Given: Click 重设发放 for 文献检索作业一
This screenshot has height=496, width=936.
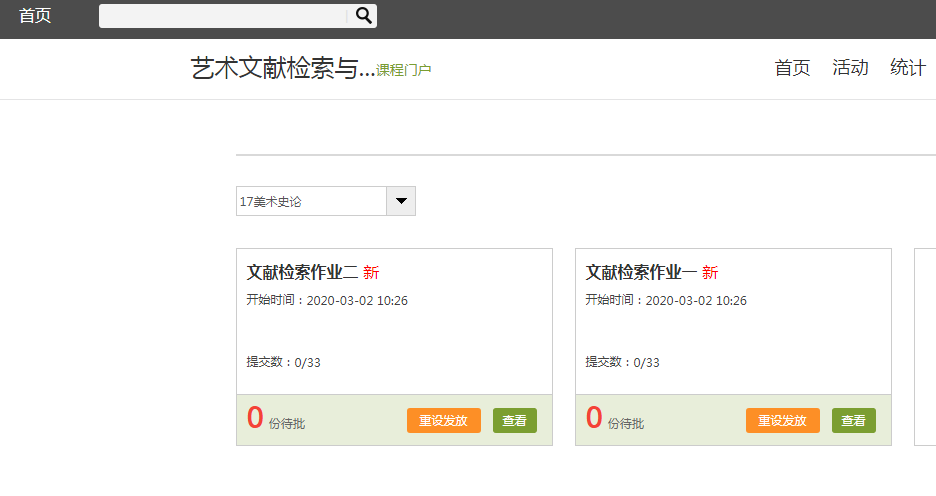Looking at the screenshot, I should pyautogui.click(x=782, y=421).
